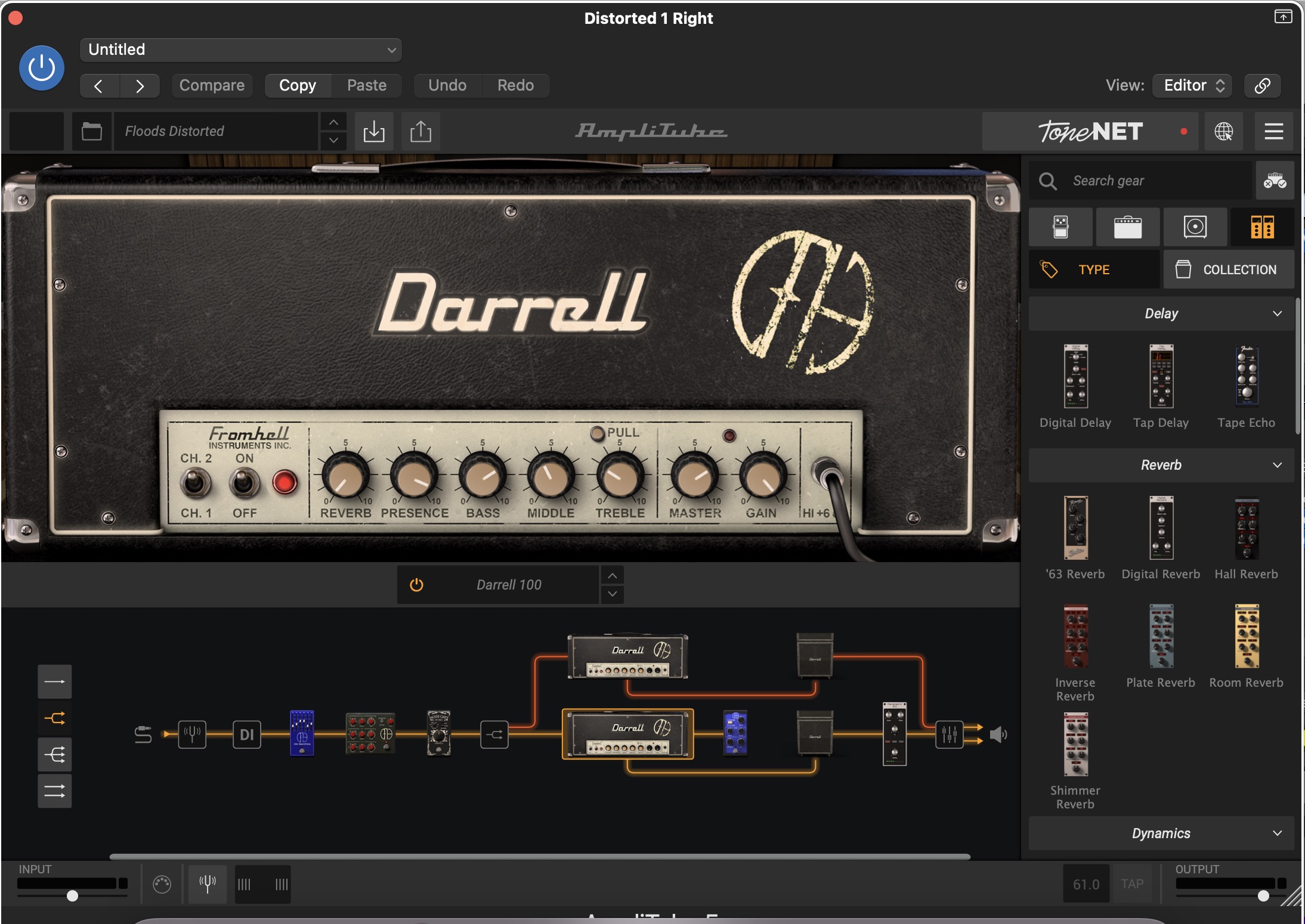This screenshot has height=924, width=1305.
Task: Click the DI block in signal chain
Action: (246, 734)
